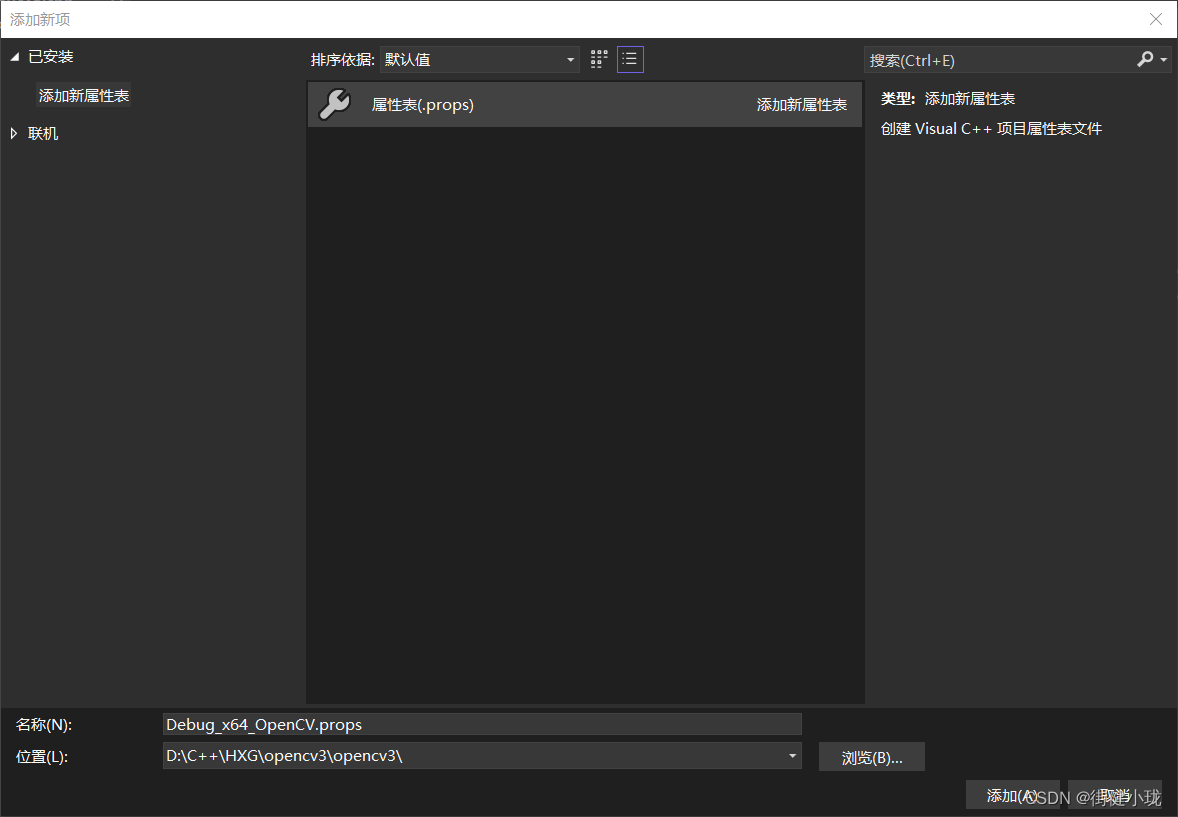Switch to small icons grid view
The width and height of the screenshot is (1178, 817).
(x=599, y=59)
